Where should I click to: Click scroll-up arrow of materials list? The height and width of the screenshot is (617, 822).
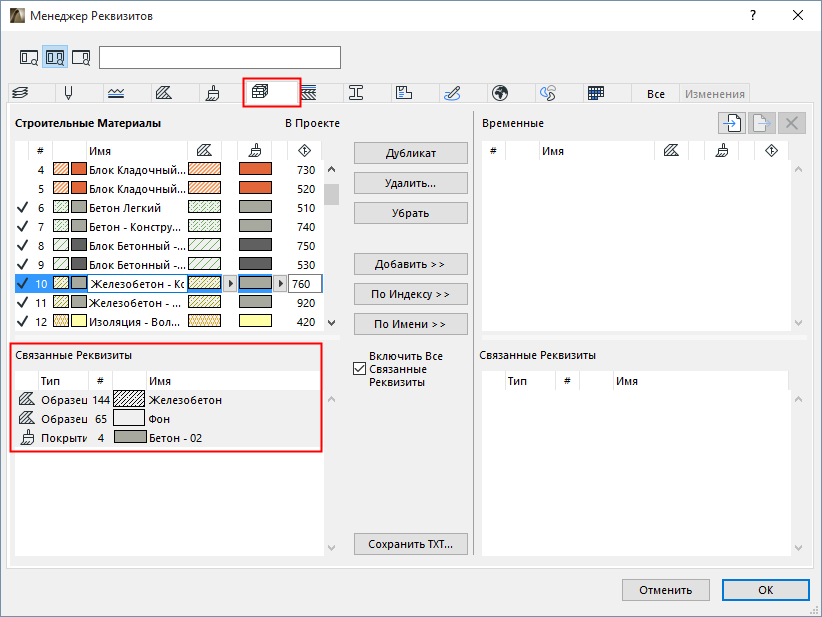[x=331, y=169]
